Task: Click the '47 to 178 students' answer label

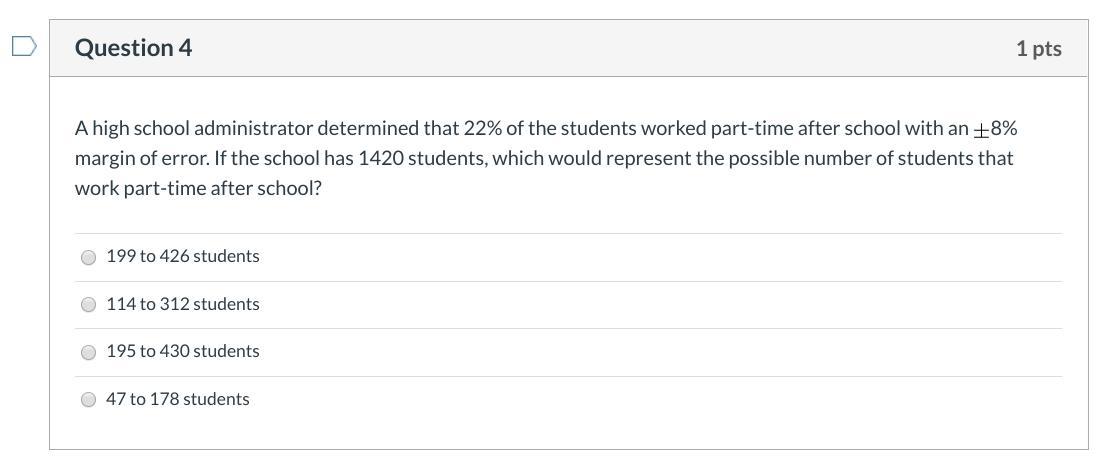Action: 178,399
